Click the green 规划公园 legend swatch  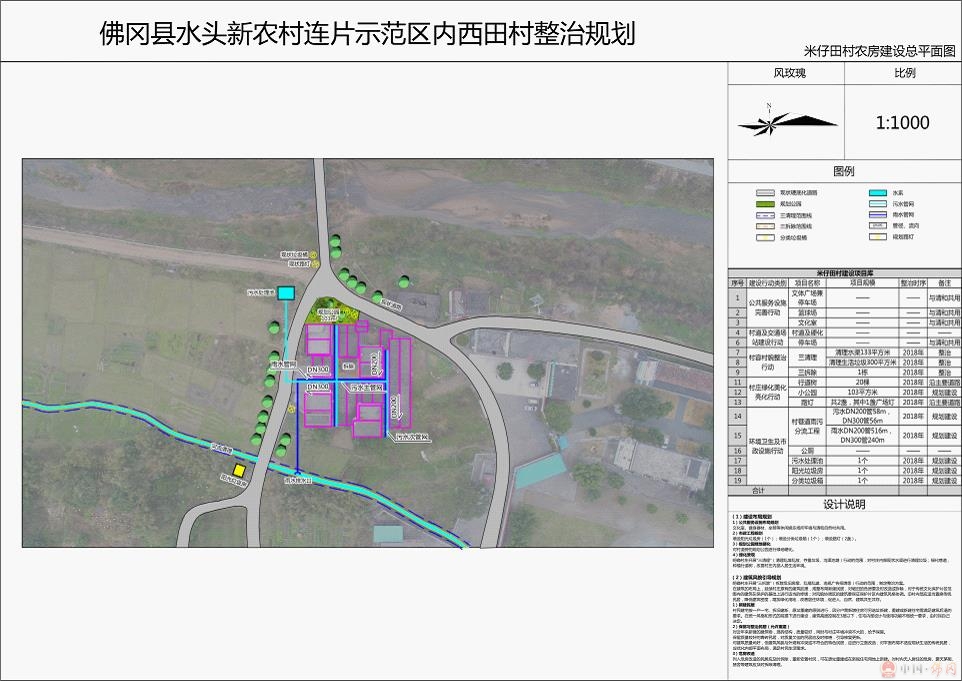coord(767,203)
